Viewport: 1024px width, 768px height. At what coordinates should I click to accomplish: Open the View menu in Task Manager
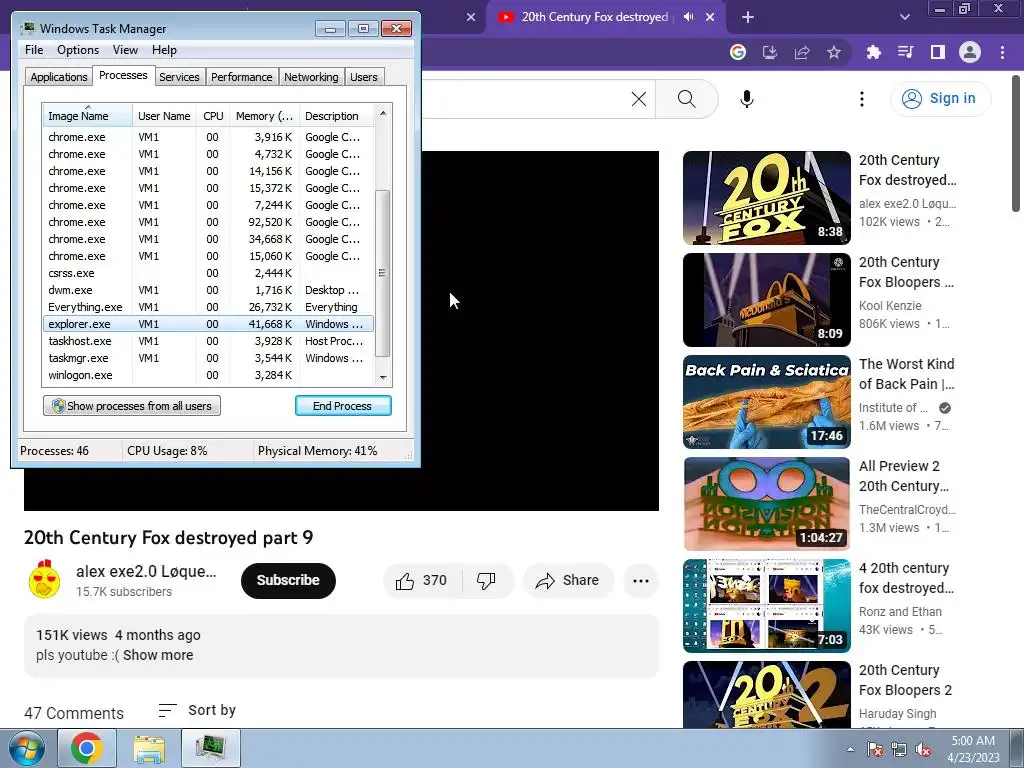[125, 50]
